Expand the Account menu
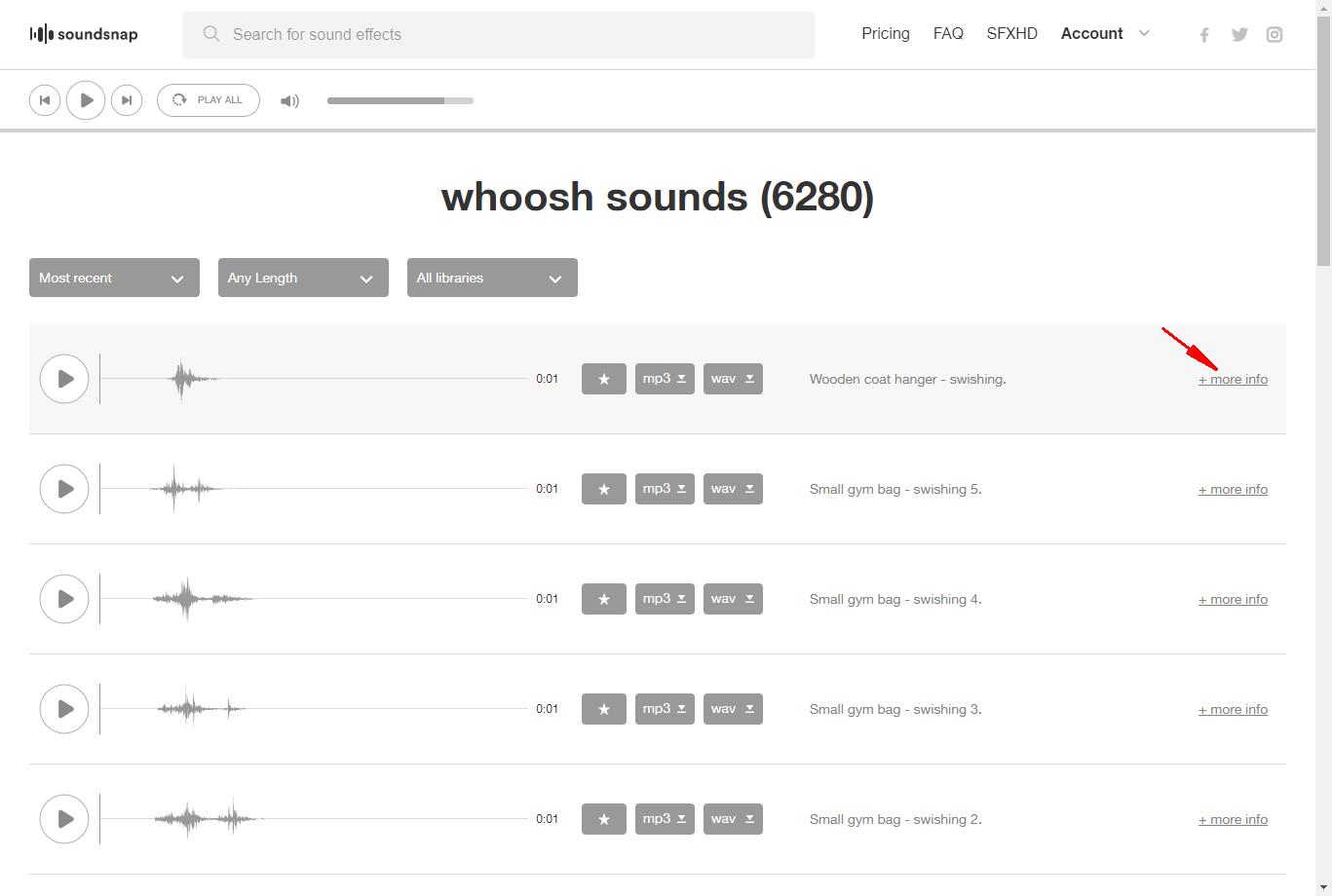Screen dimensions: 1332x896 click(1105, 34)
